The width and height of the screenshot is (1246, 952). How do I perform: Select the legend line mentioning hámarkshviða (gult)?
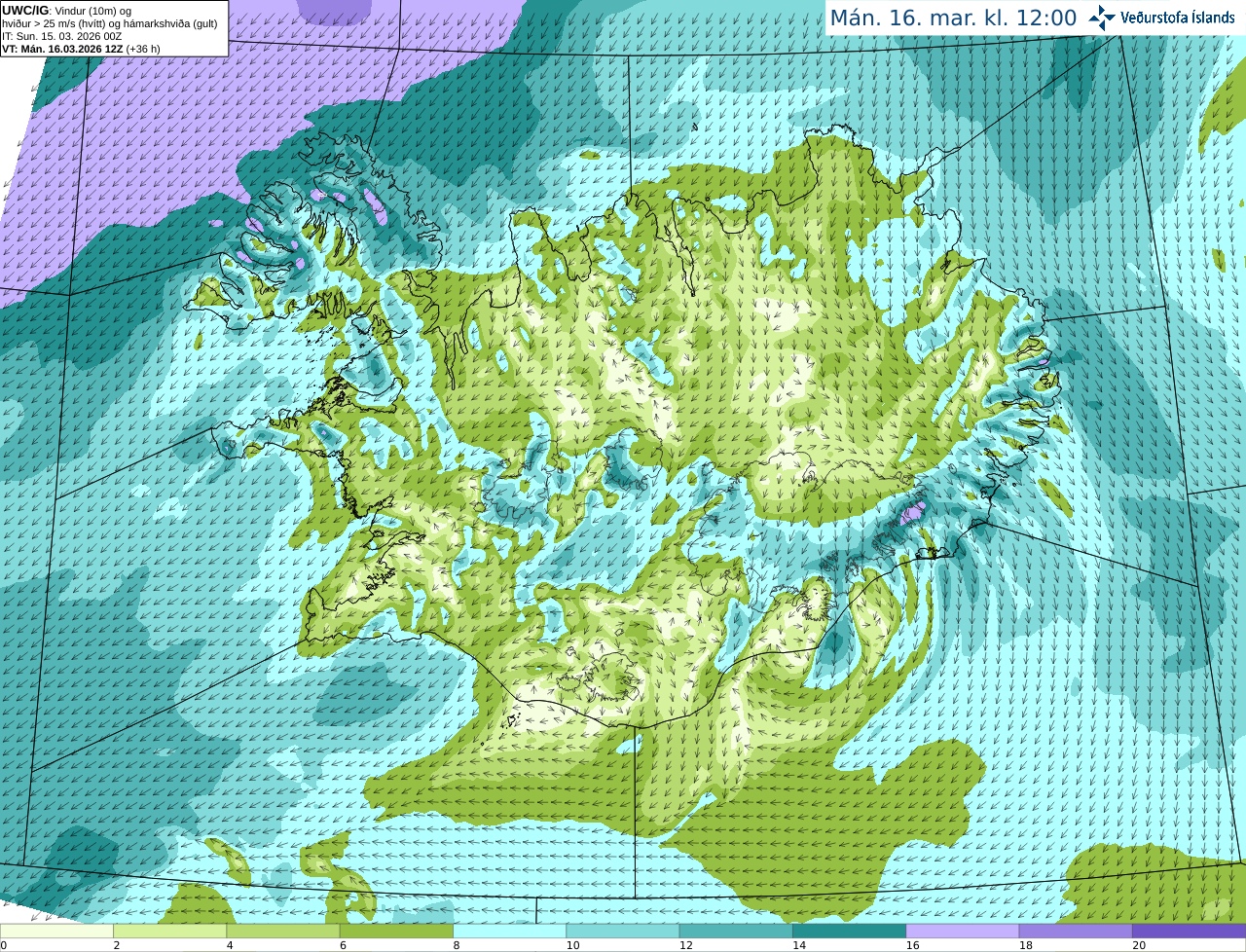[109, 23]
